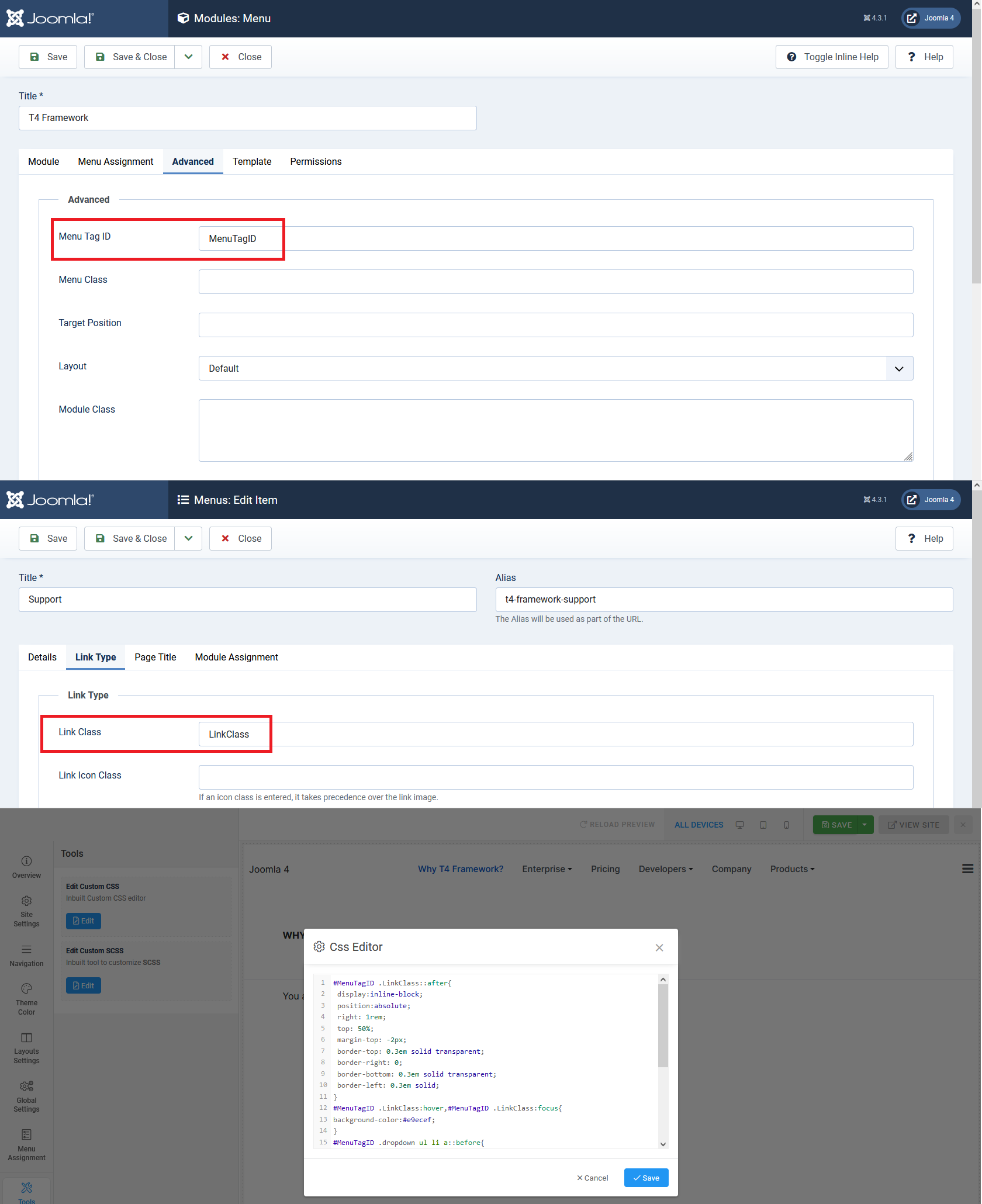
Task: Click into the Menu Class field
Action: pos(556,282)
